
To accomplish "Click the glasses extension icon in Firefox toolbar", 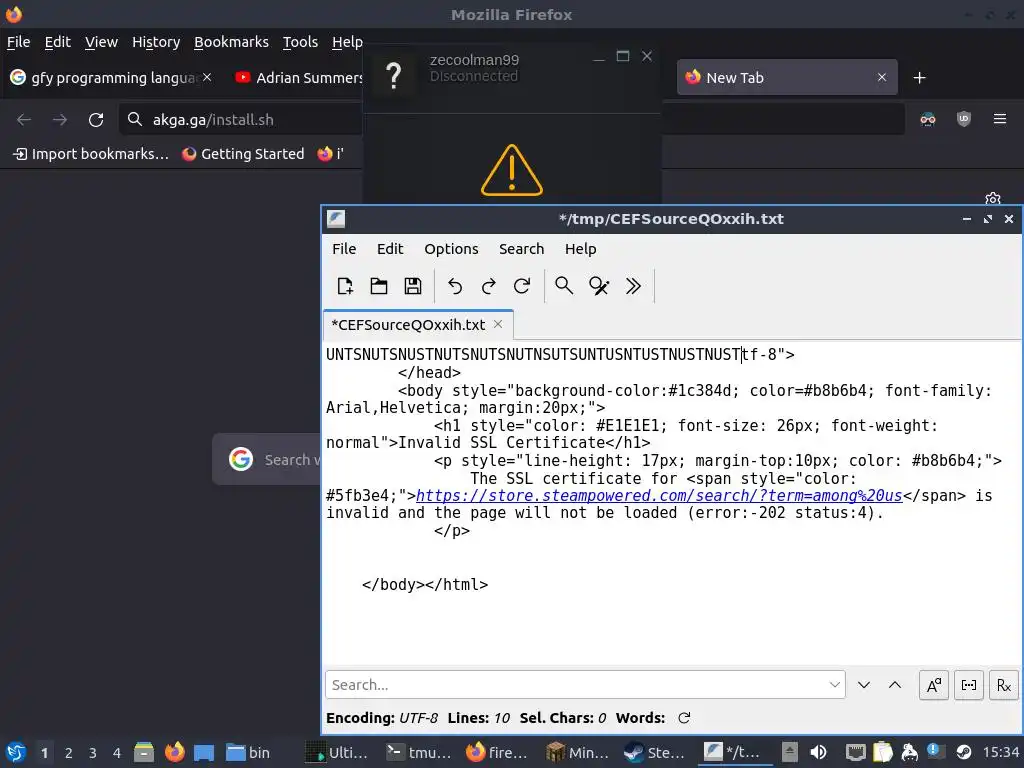I will pyautogui.click(x=928, y=119).
